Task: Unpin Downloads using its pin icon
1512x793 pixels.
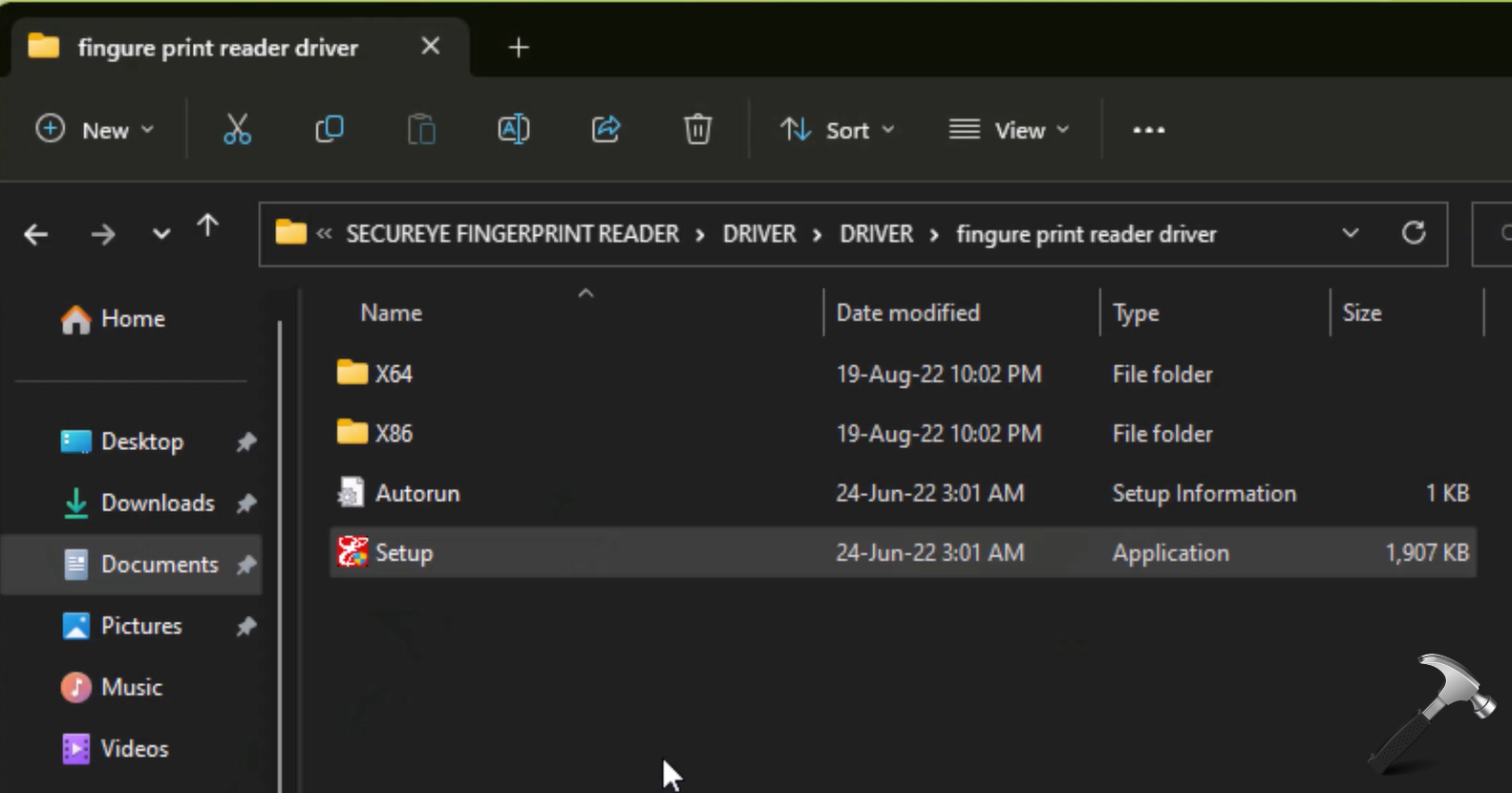Action: 246,503
